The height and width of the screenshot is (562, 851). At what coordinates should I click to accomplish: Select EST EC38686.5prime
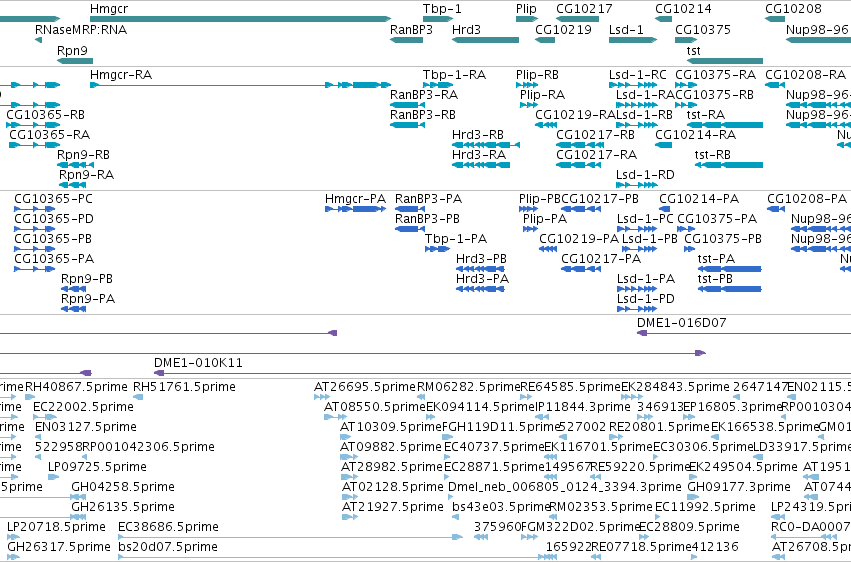pyautogui.click(x=290, y=538)
